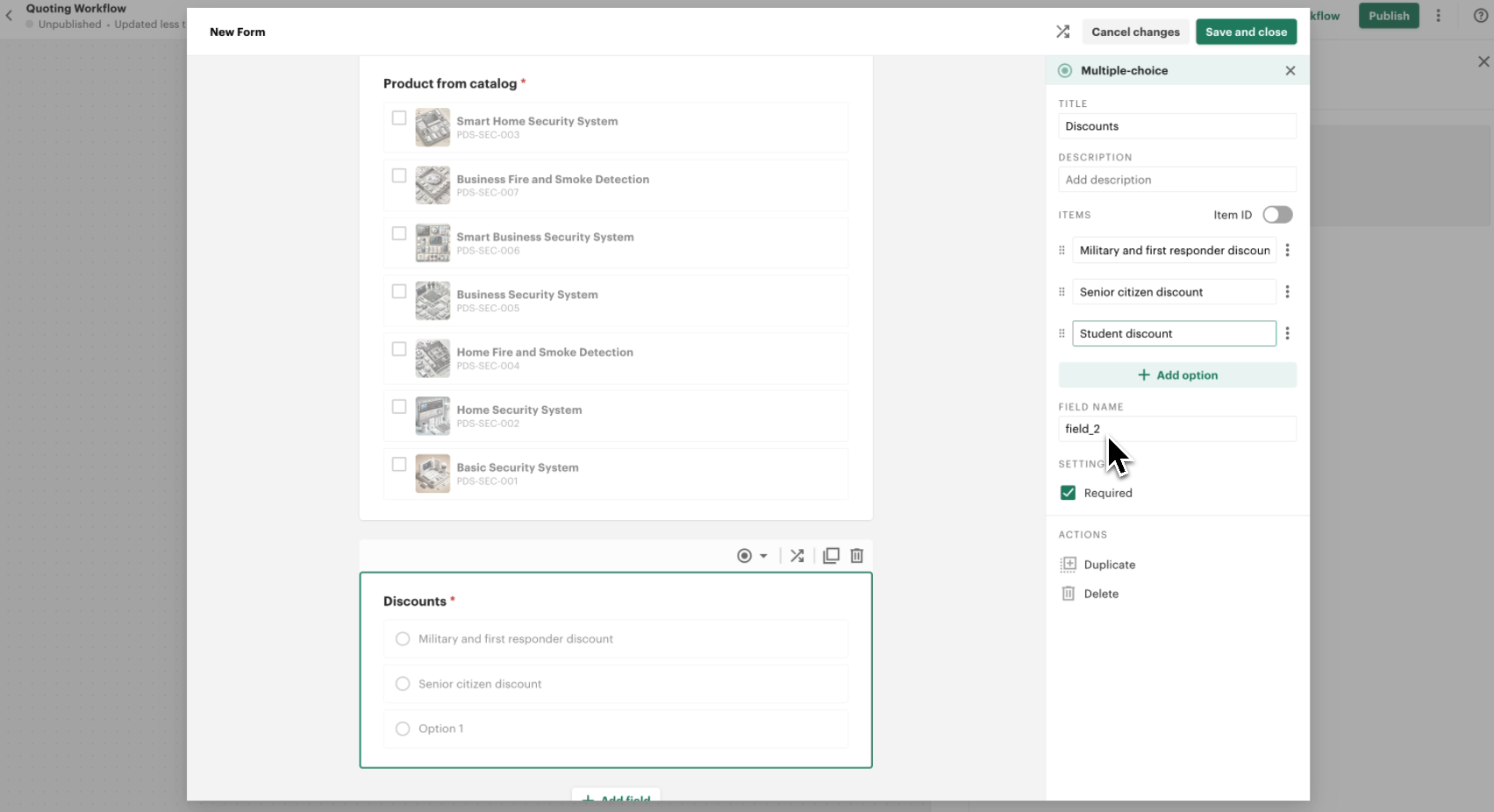
Task: Open the field type dropdown above Discounts
Action: click(752, 555)
